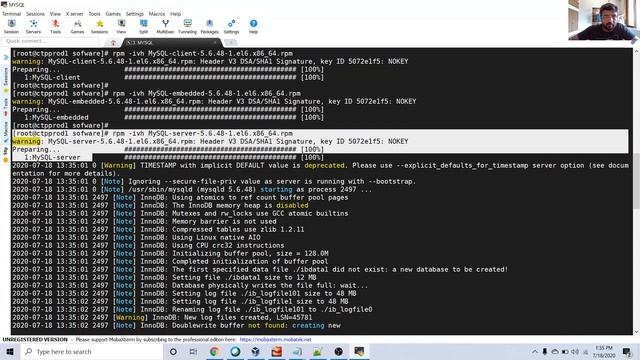Open the Packages toolbar icon
The image size is (640, 360).
(209, 27)
